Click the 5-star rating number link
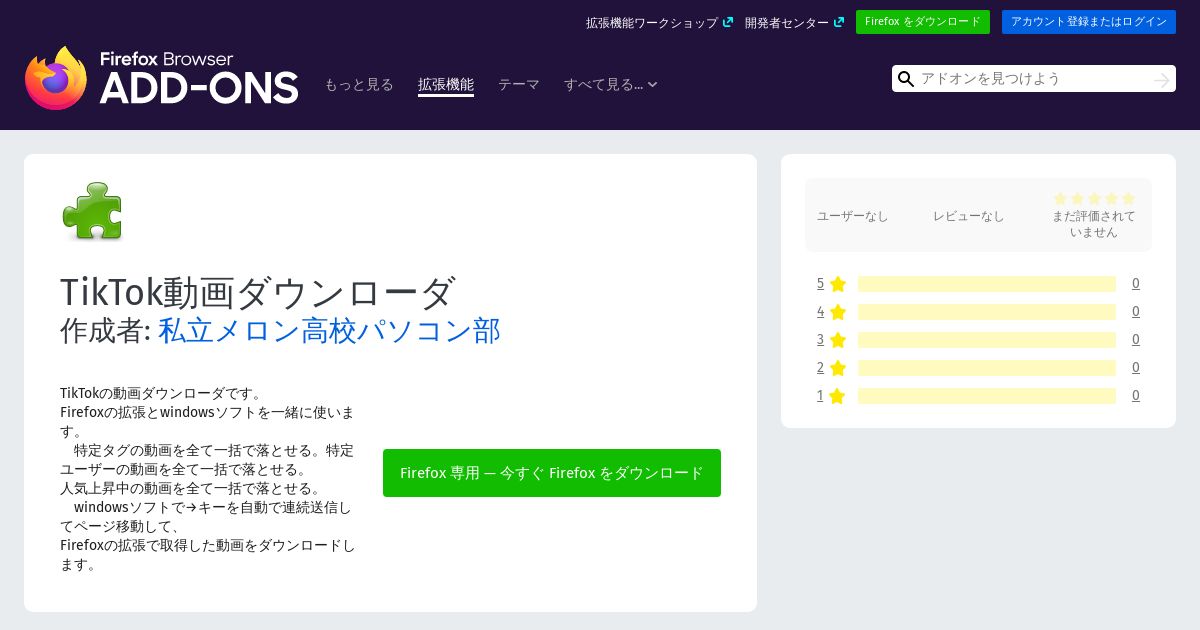Viewport: 1200px width, 630px height. tap(821, 284)
